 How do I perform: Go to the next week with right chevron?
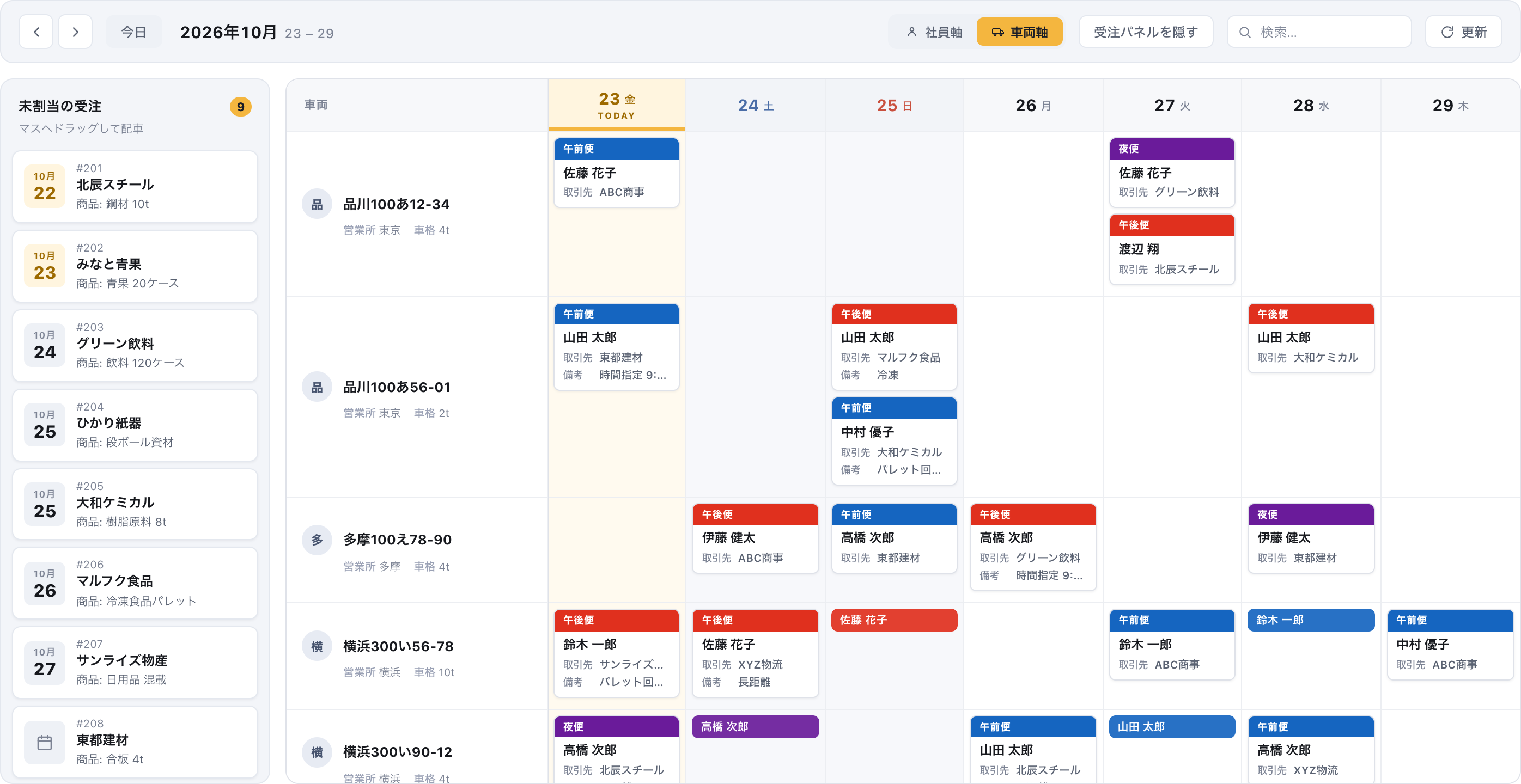75,32
